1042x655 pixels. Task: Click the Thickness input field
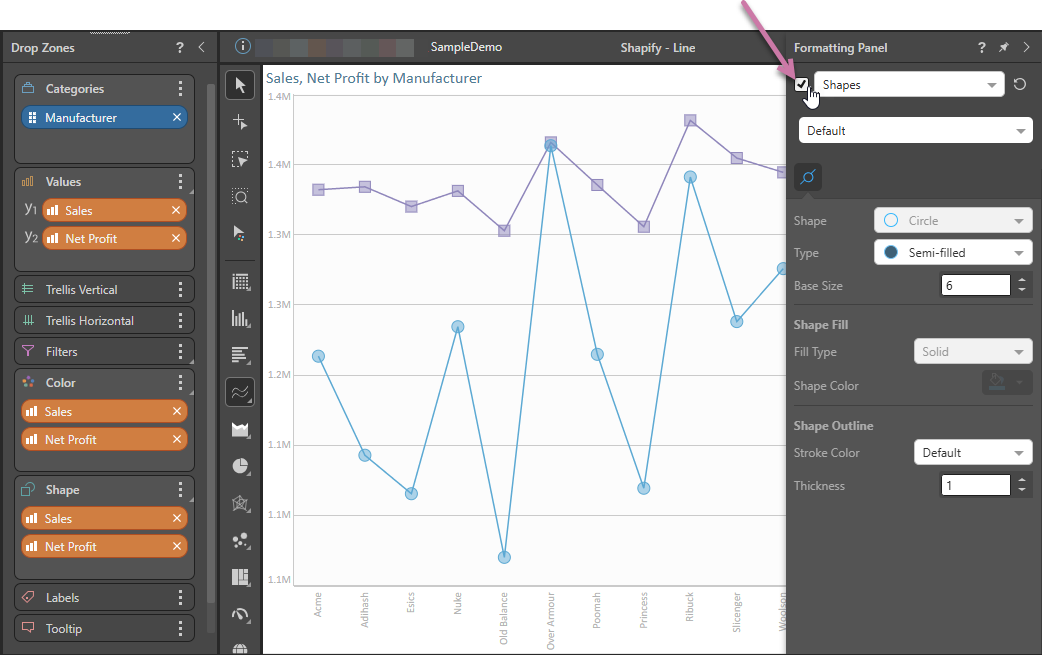click(x=975, y=486)
